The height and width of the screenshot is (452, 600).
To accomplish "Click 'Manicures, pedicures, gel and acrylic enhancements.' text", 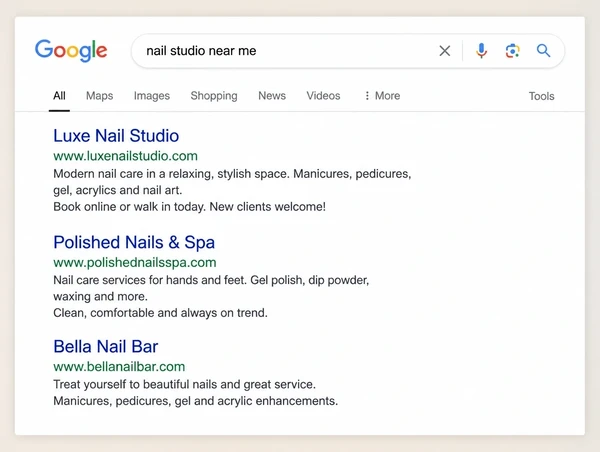I will (x=196, y=401).
